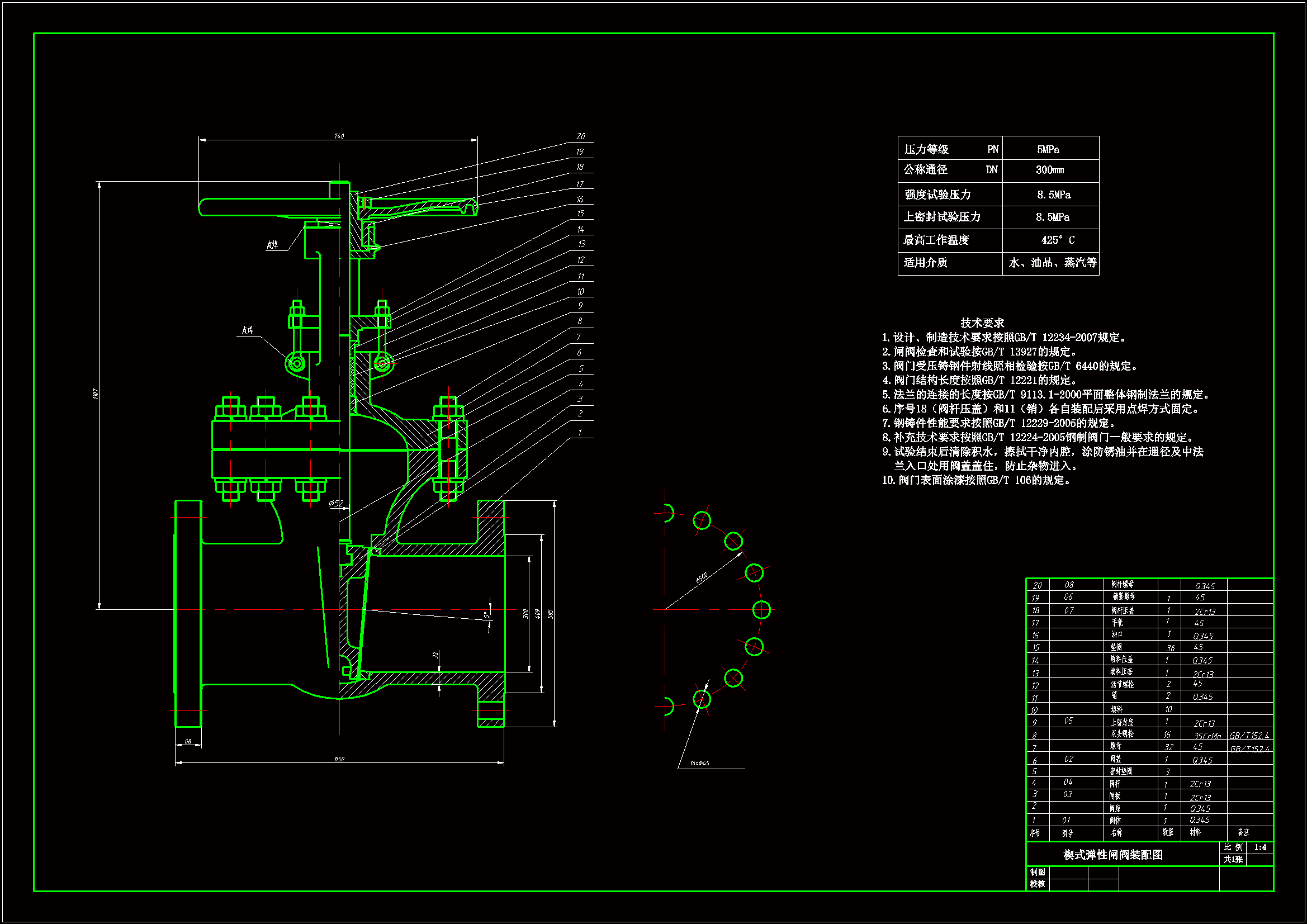Click the 楔式弹性闸阀装配图 title block text
Screen dimensions: 1307x924
pos(1113,855)
